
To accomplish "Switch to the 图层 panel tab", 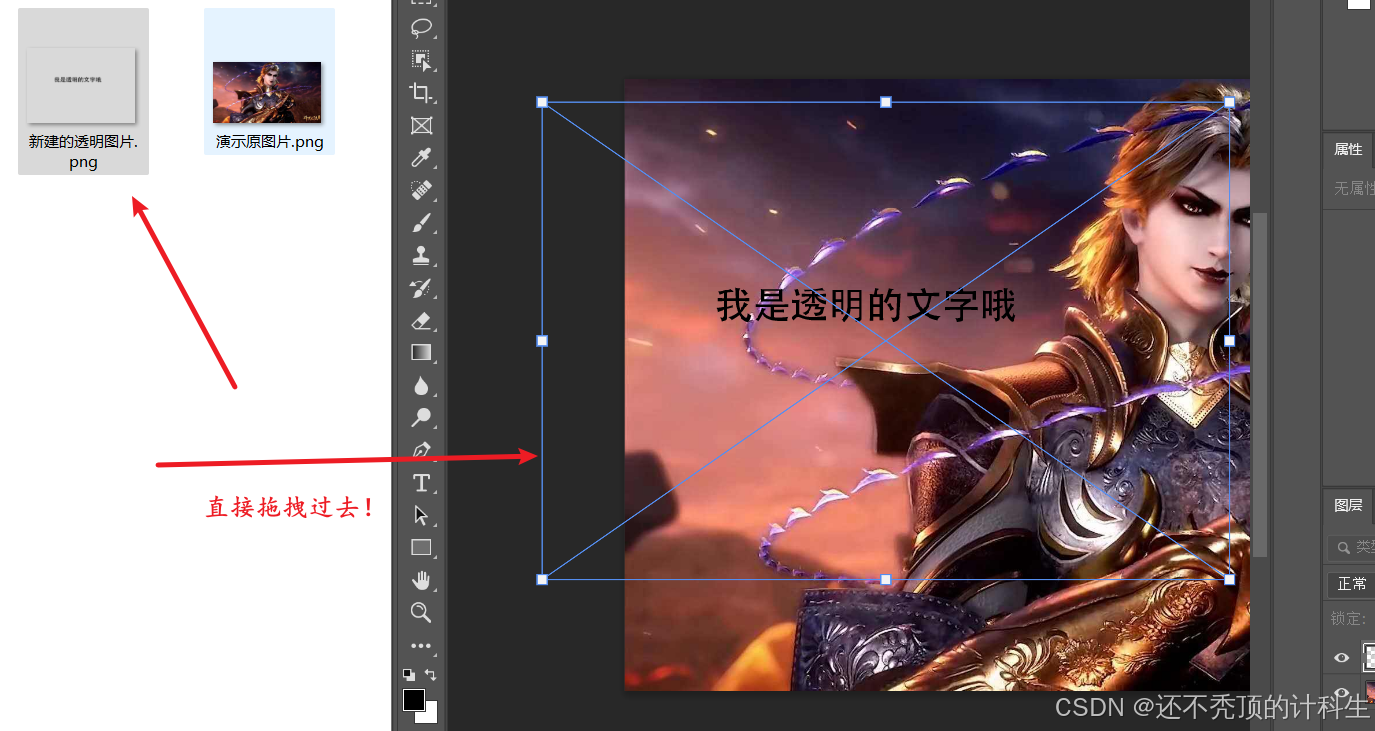I will point(1348,505).
